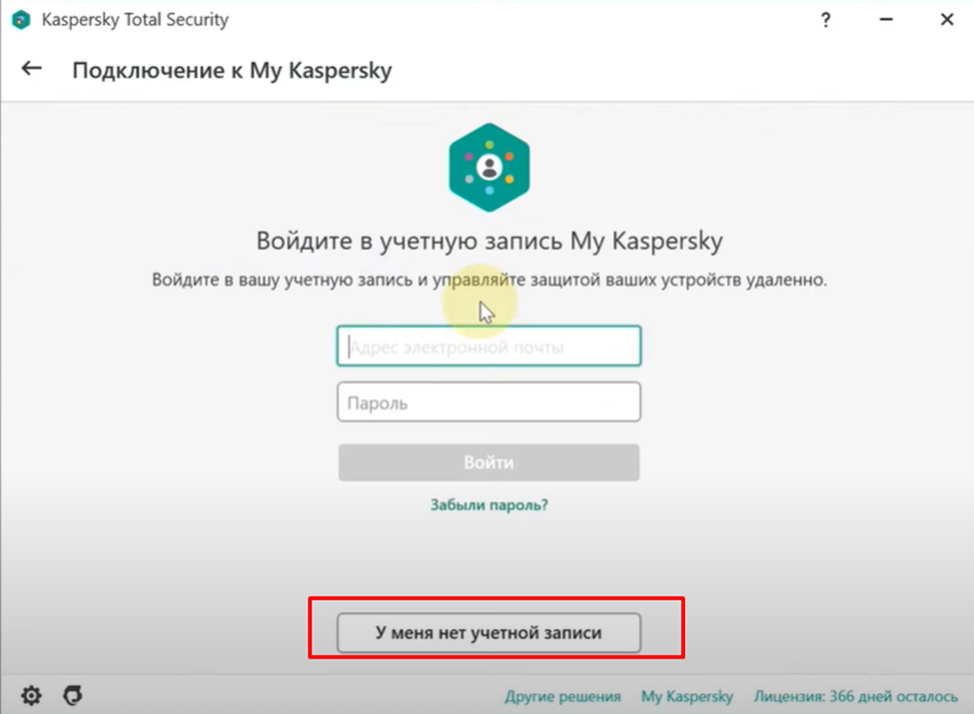Click the question mark help icon

click(x=826, y=20)
